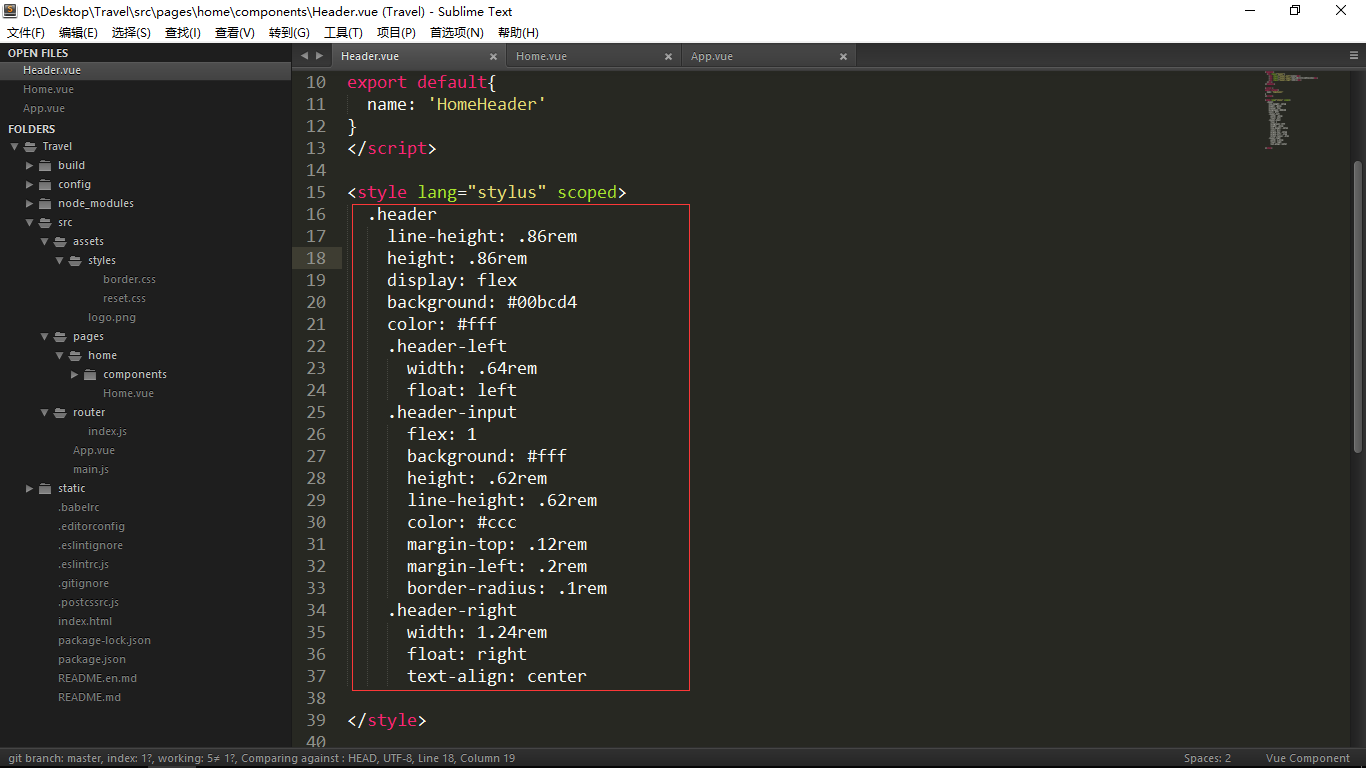Image resolution: width=1366 pixels, height=768 pixels.
Task: Select Home.vue in open files
Action: [48, 89]
